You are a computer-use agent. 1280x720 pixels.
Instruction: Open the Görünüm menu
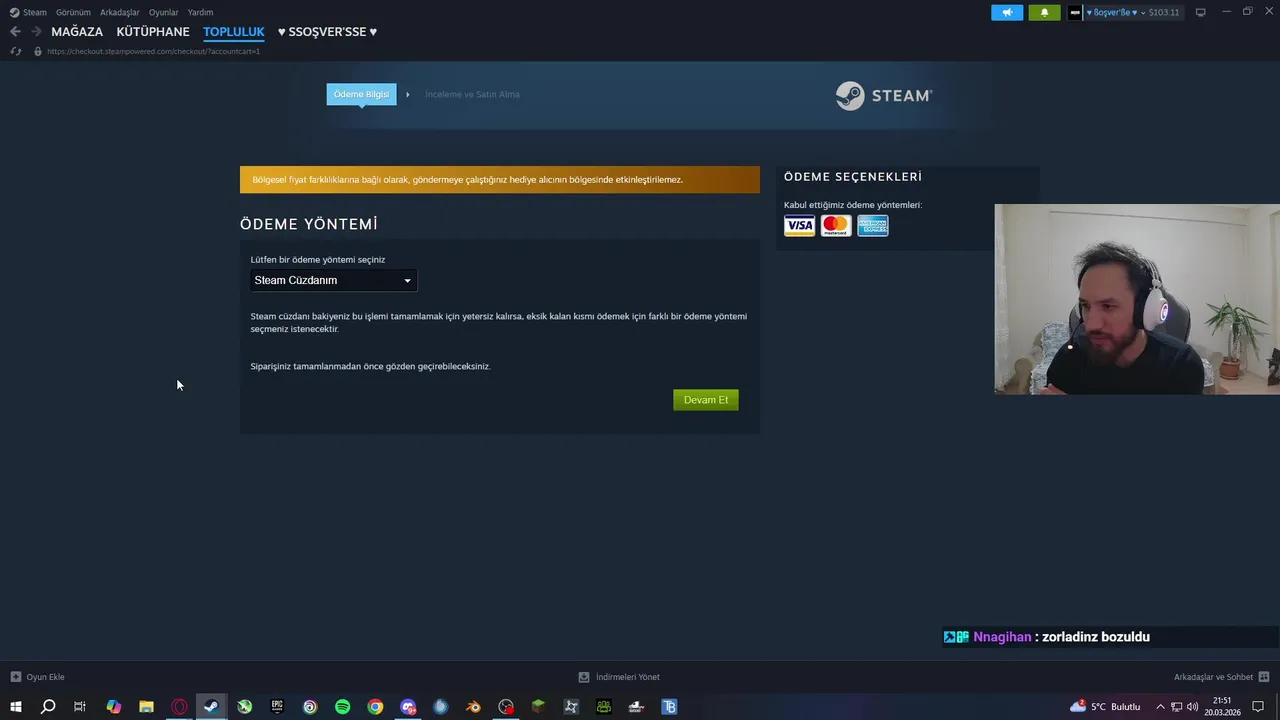coord(73,12)
